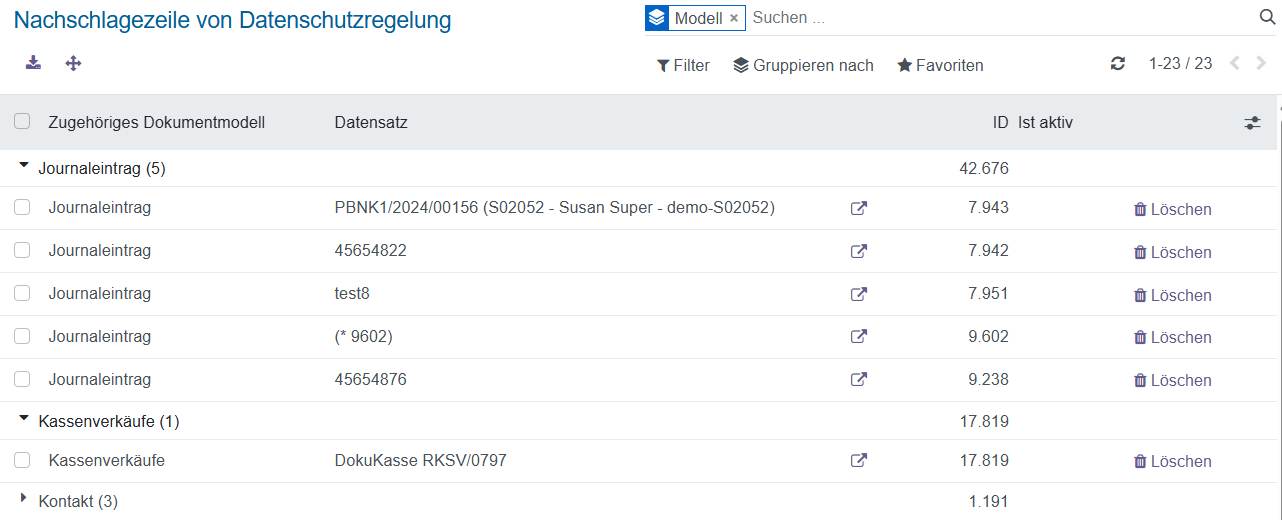Open external link for record test8
This screenshot has width=1282, height=520.
858,295
